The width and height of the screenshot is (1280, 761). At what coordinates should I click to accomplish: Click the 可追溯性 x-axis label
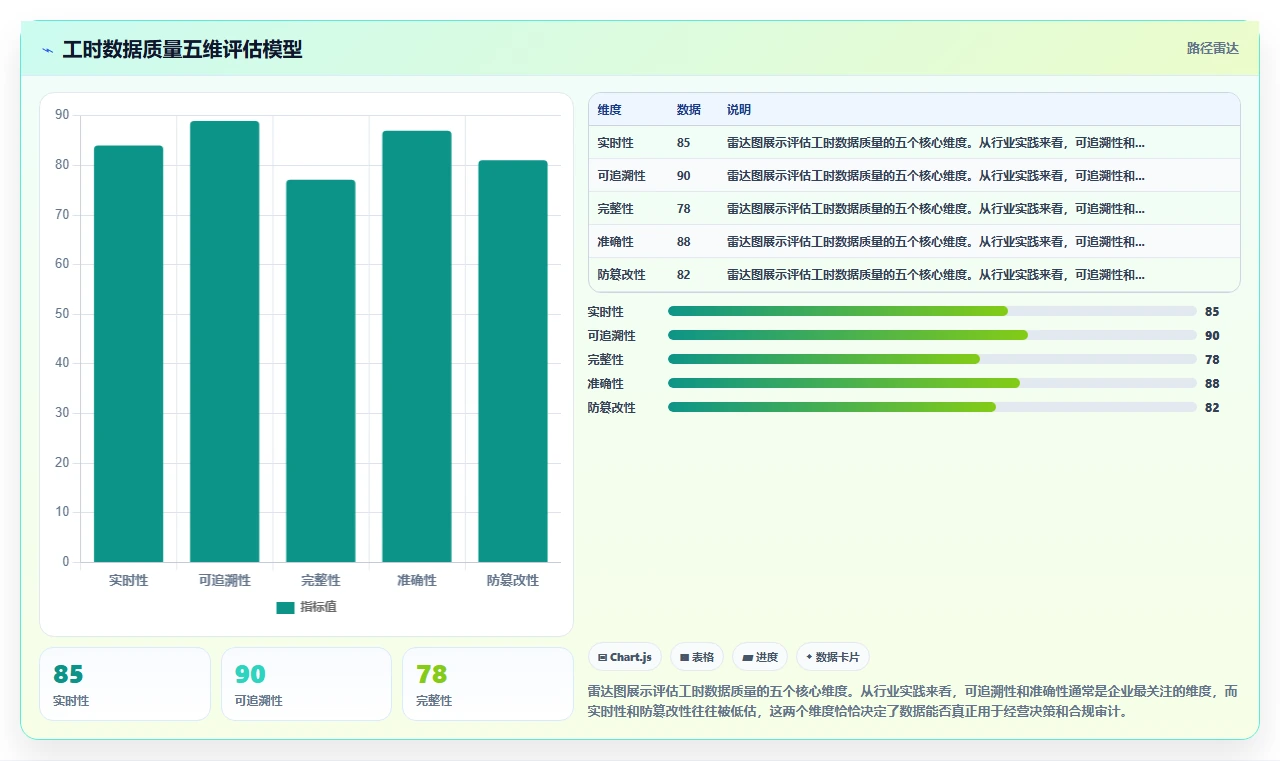click(x=225, y=580)
